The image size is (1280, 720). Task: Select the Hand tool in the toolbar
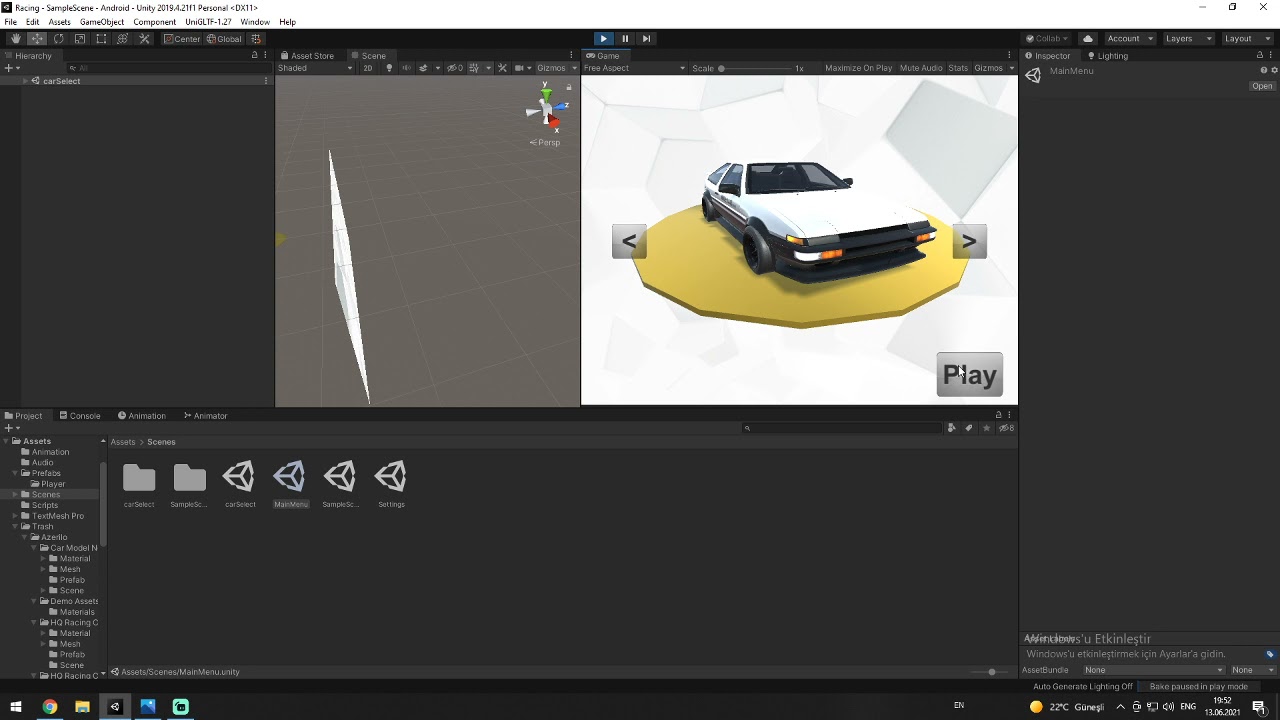coord(14,38)
